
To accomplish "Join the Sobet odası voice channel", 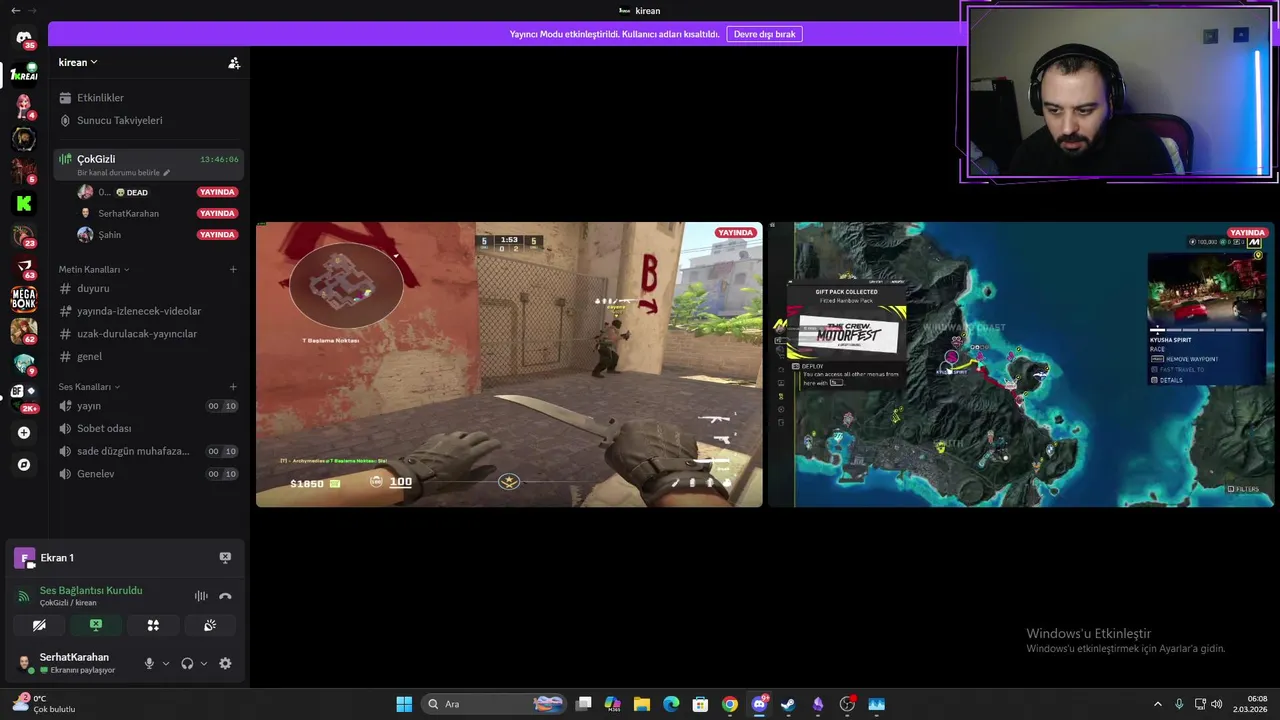I will (148, 428).
